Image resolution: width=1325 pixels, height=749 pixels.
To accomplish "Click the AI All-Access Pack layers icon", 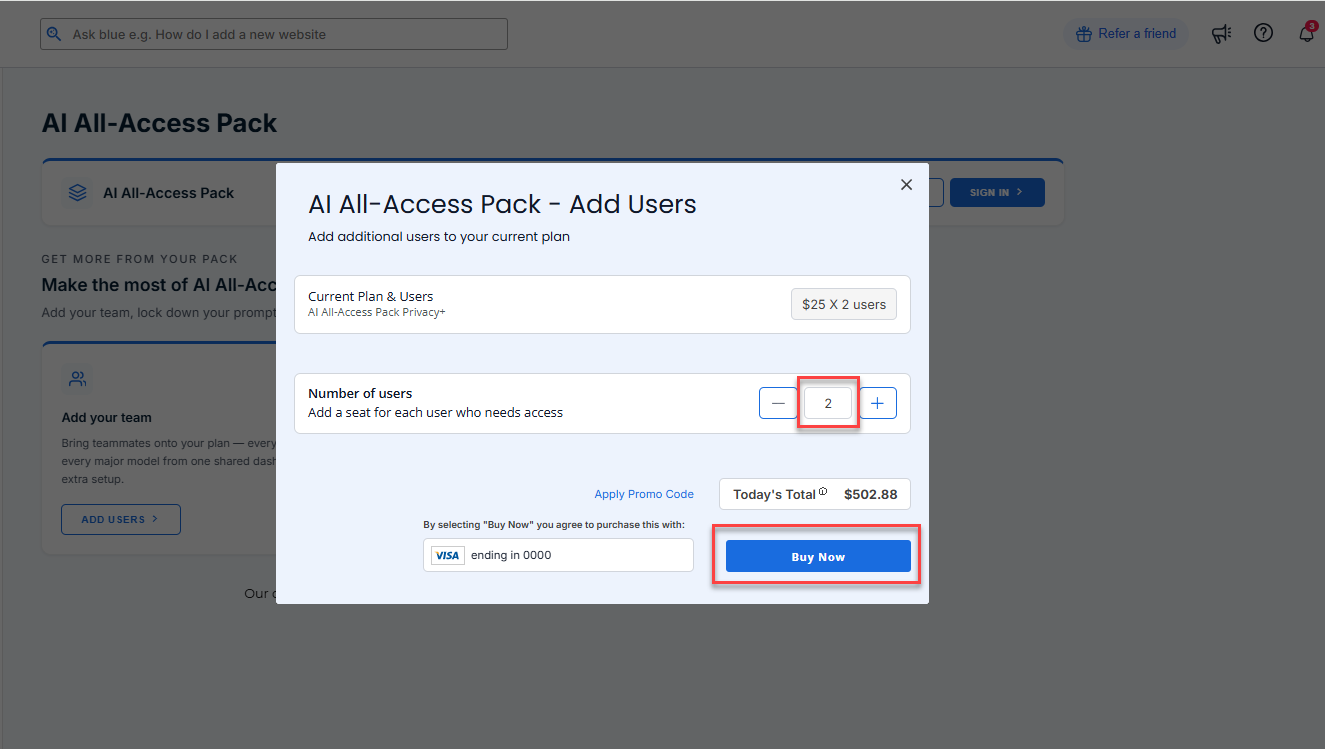I will [x=78, y=193].
